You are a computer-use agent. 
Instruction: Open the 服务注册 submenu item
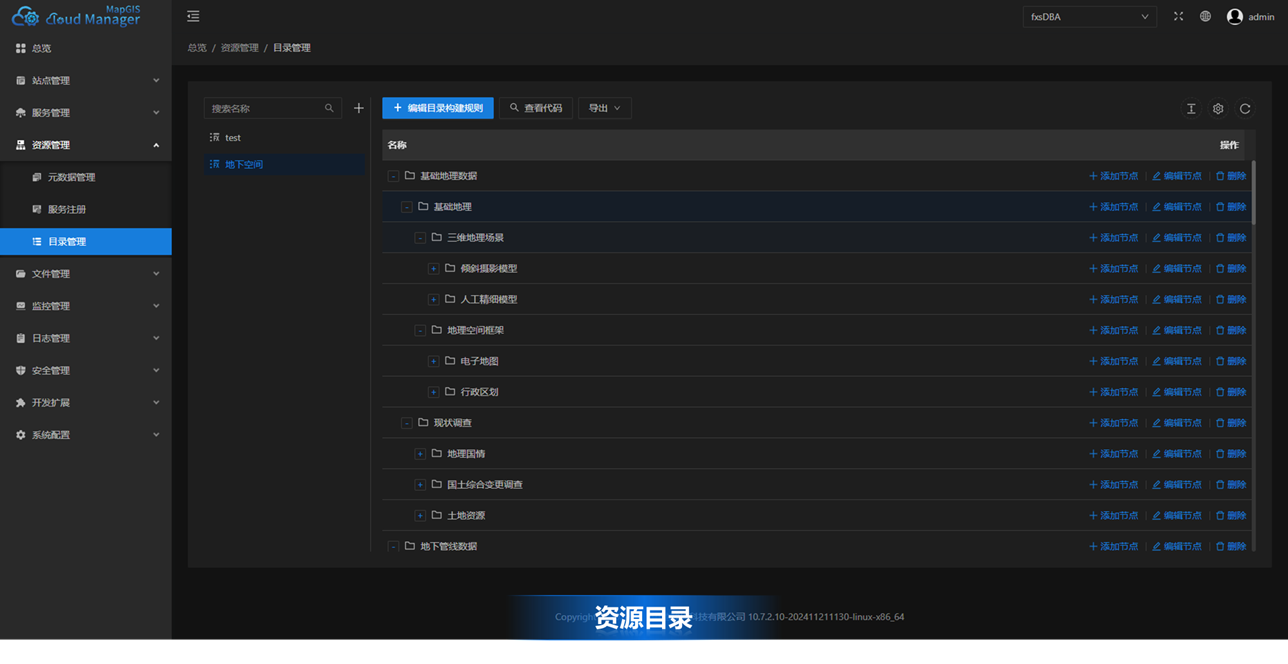pos(85,209)
